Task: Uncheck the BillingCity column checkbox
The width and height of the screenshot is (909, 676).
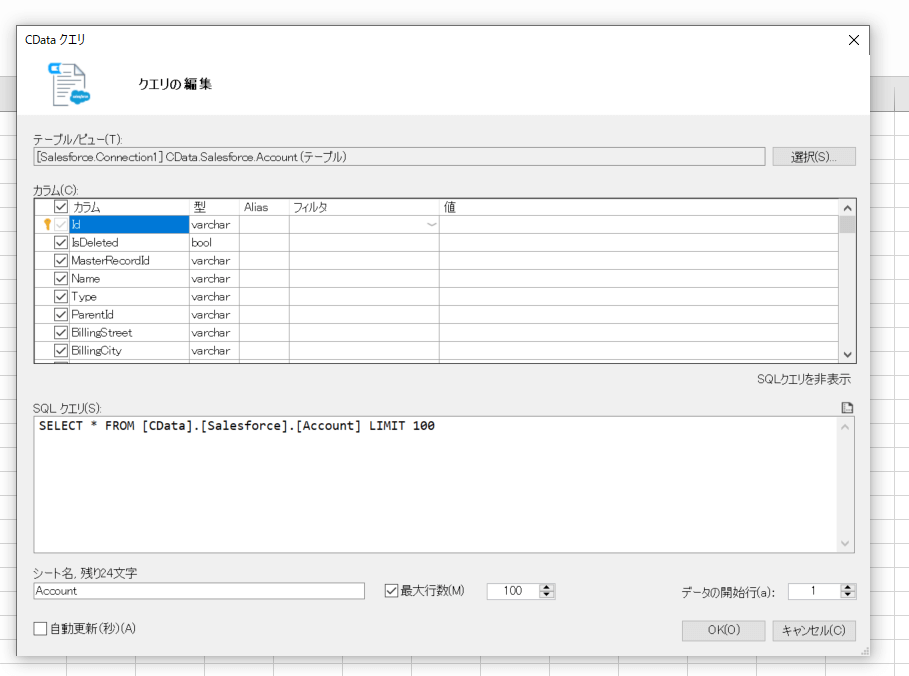Action: (x=61, y=350)
